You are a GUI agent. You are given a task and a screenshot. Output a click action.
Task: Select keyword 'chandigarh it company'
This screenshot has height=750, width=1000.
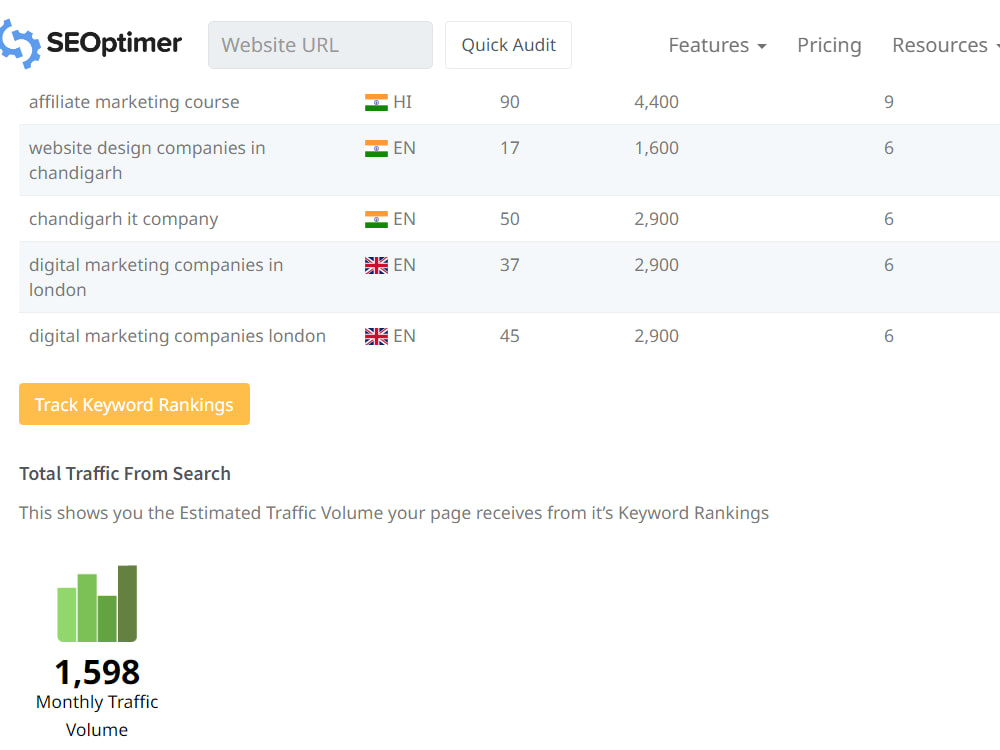[124, 219]
